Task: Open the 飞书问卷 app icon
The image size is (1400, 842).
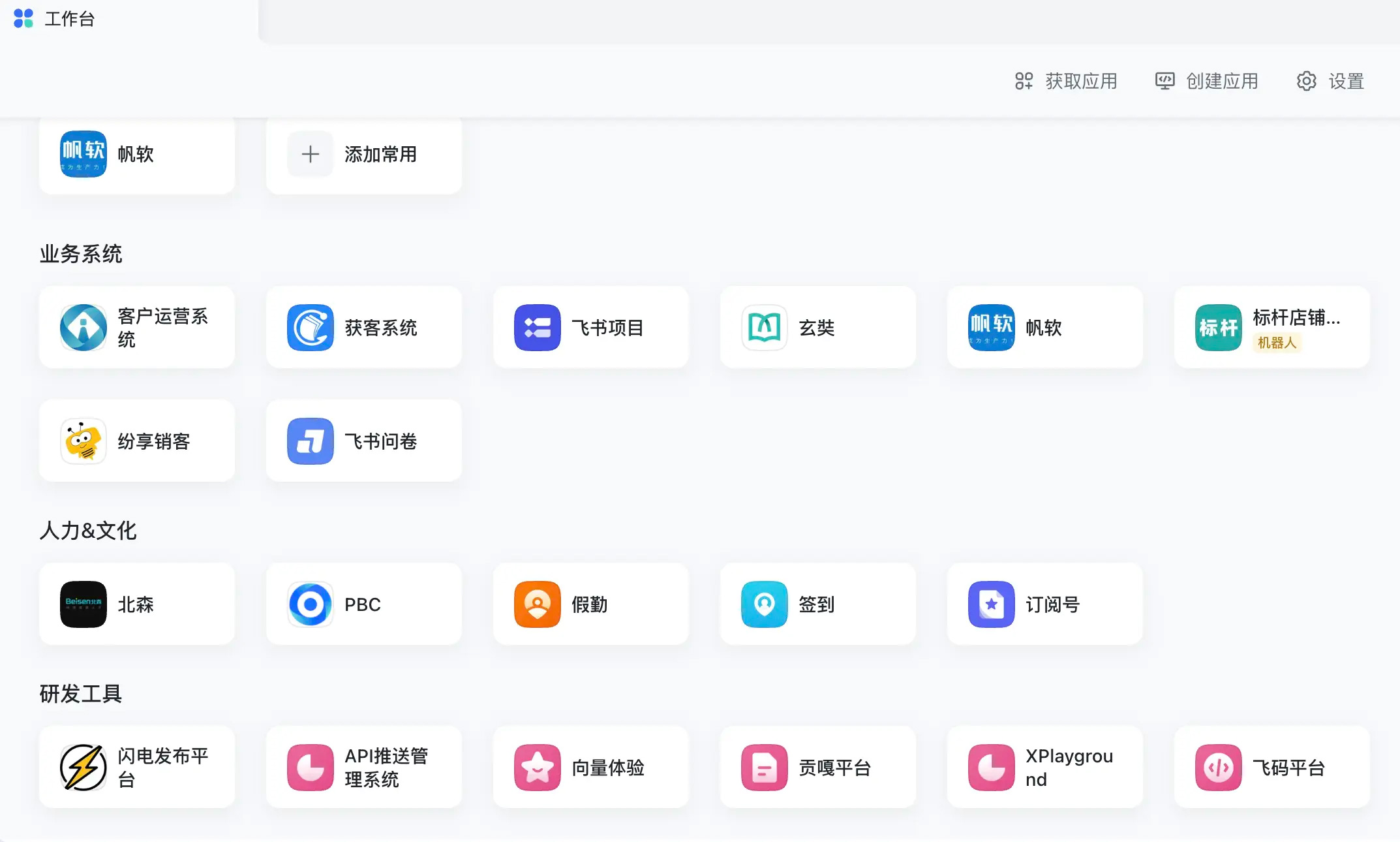Action: [311, 441]
